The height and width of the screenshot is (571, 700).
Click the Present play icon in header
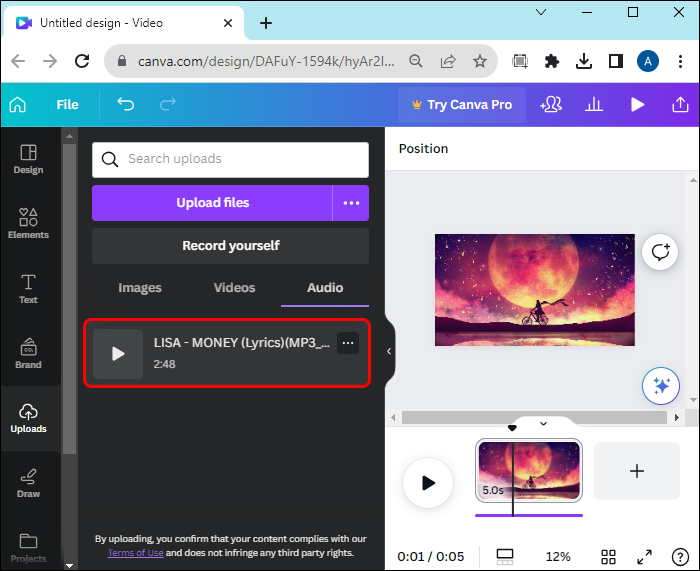pyautogui.click(x=637, y=105)
